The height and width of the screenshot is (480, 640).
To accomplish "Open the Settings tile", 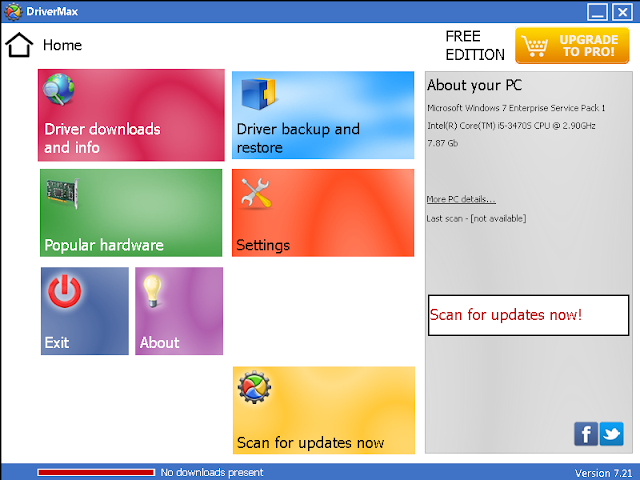I will point(323,213).
